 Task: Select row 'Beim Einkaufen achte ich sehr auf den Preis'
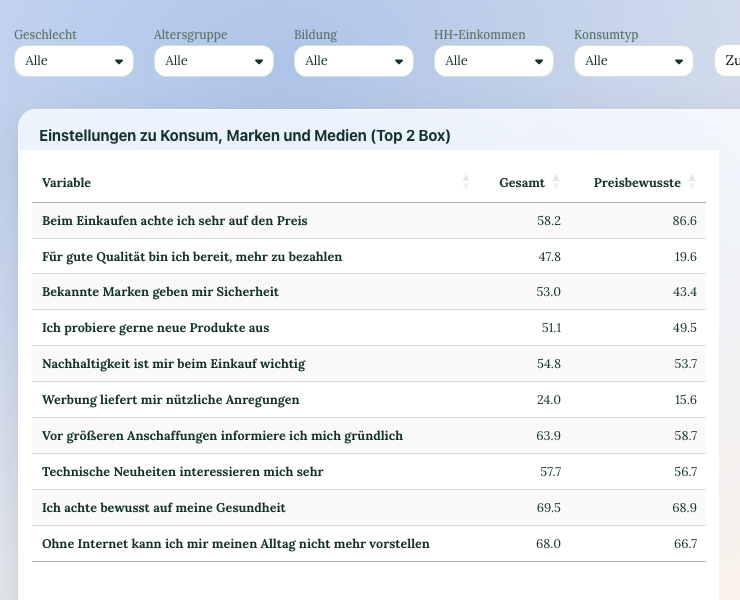[x=369, y=220]
